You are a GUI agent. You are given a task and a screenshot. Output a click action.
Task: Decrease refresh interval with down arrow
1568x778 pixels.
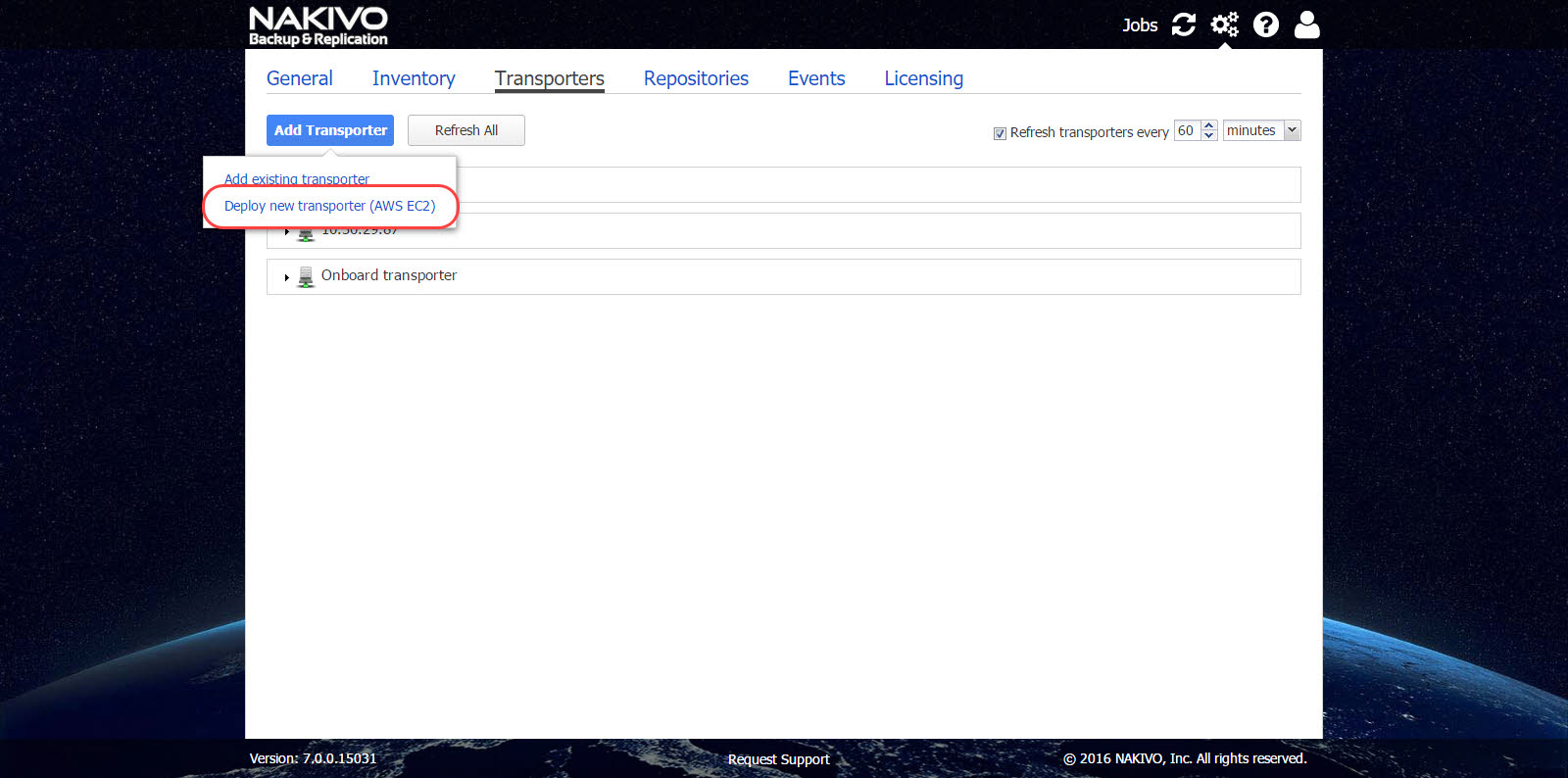point(1209,136)
